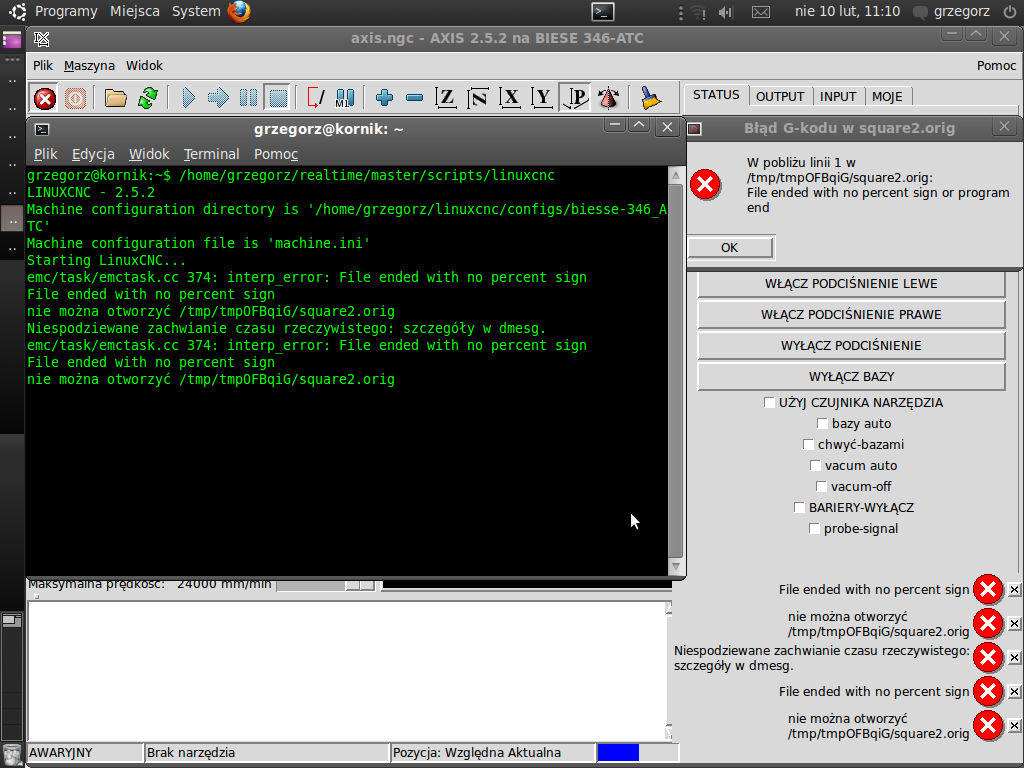This screenshot has width=1024, height=768.
Task: Toggle the emergency stop icon in AXIS toolbar
Action: click(x=44, y=99)
